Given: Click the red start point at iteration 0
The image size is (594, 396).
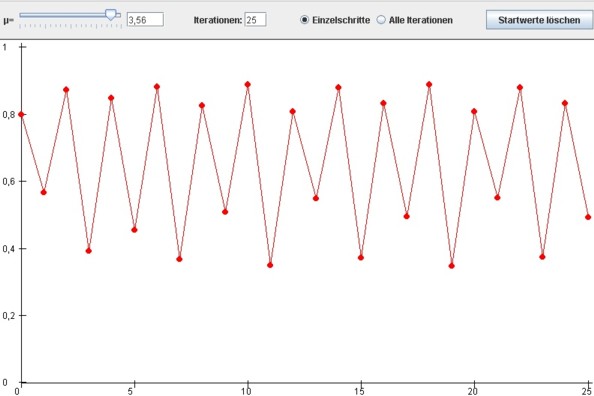Looking at the screenshot, I should pyautogui.click(x=21, y=114).
